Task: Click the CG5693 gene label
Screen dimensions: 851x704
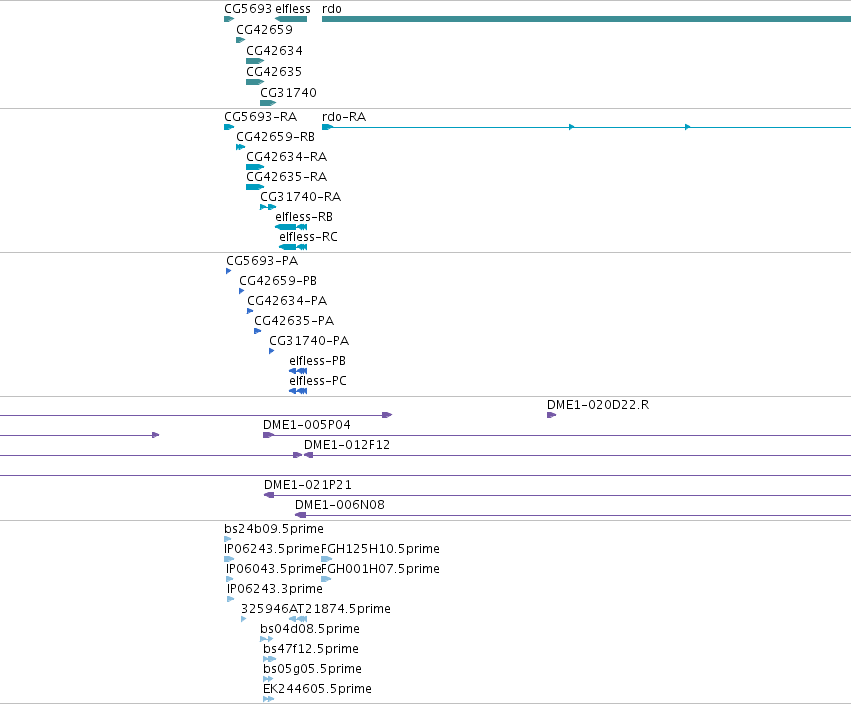Action: pyautogui.click(x=248, y=9)
